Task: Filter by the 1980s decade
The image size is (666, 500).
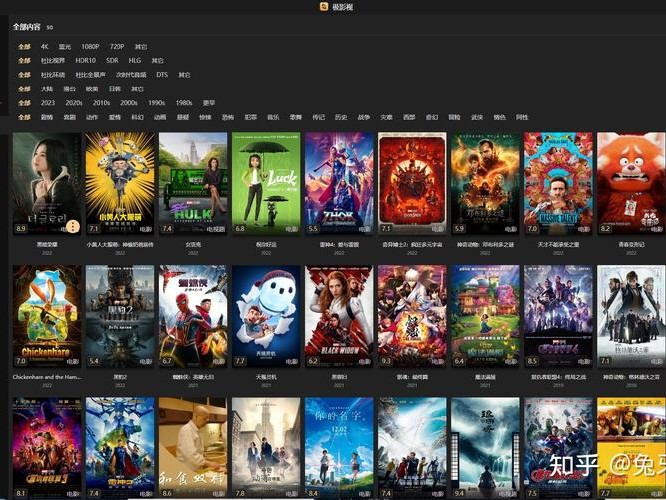Action: coord(184,103)
